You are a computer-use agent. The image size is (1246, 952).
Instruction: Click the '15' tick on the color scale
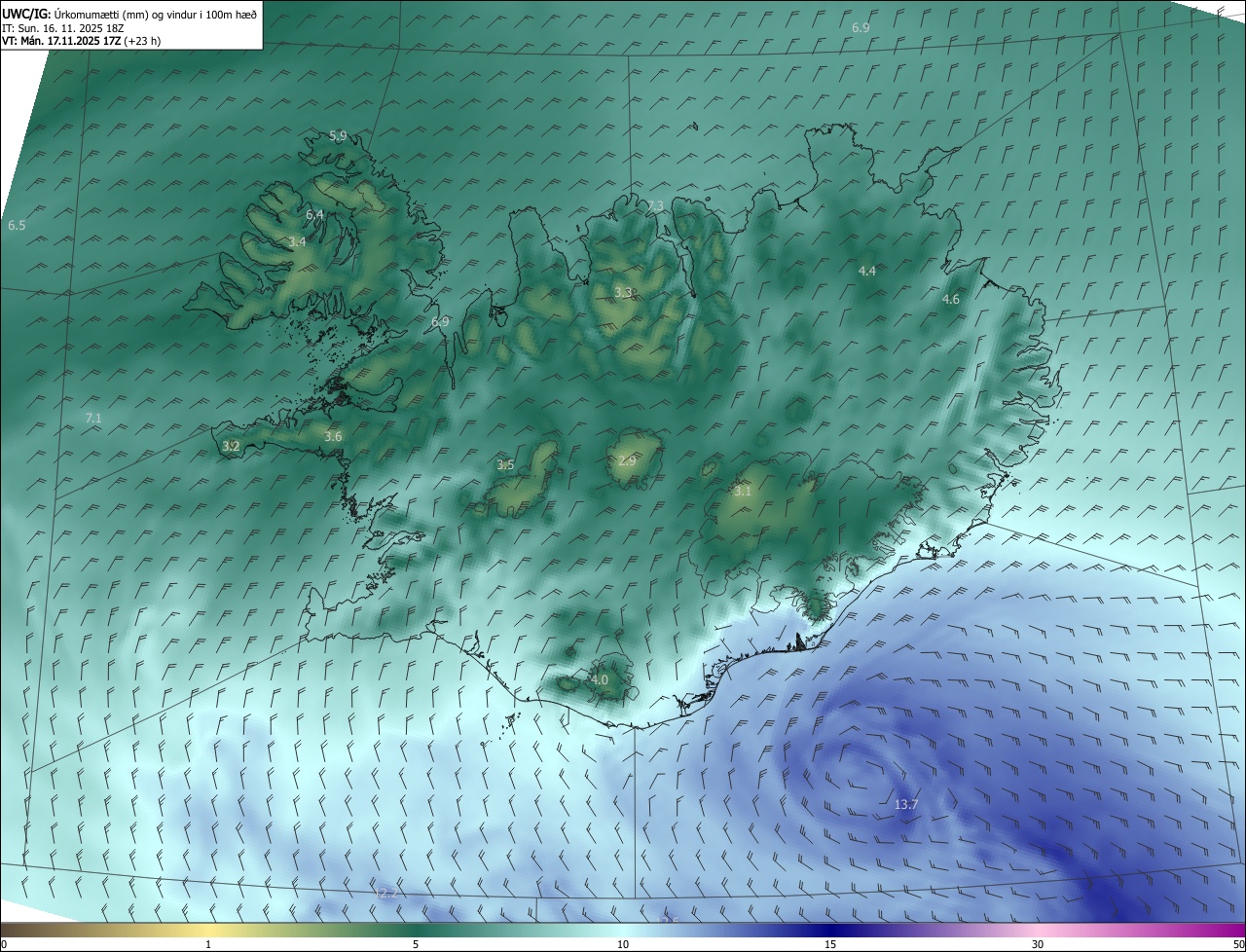(x=830, y=944)
